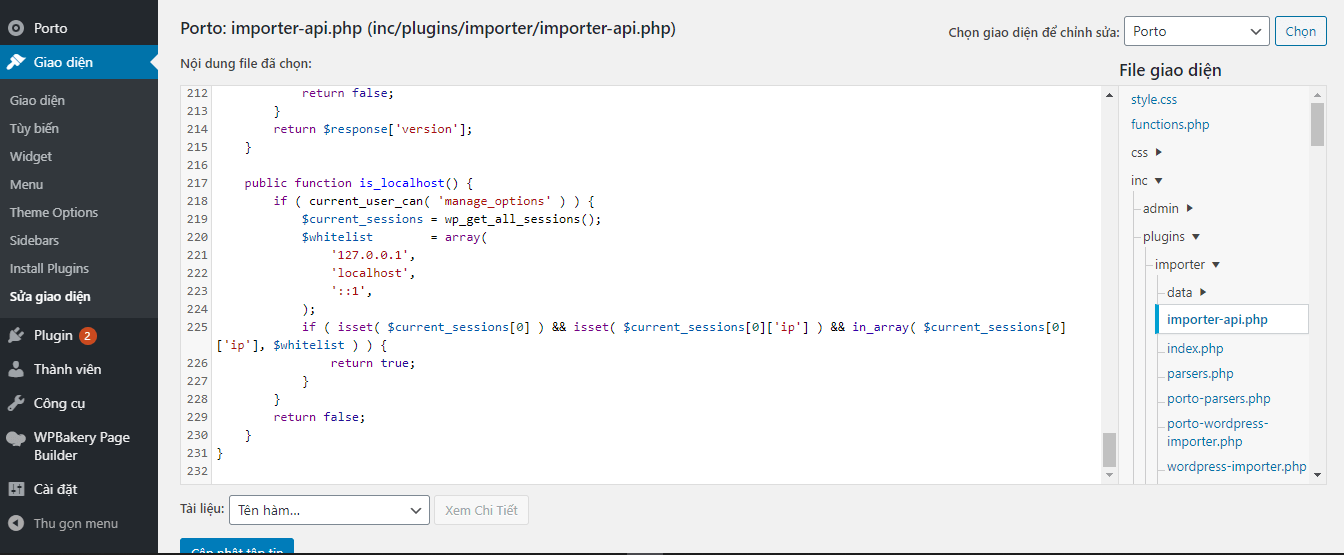This screenshot has height=555, width=1344.
Task: Open Theme Options submenu item
Action: click(x=54, y=212)
